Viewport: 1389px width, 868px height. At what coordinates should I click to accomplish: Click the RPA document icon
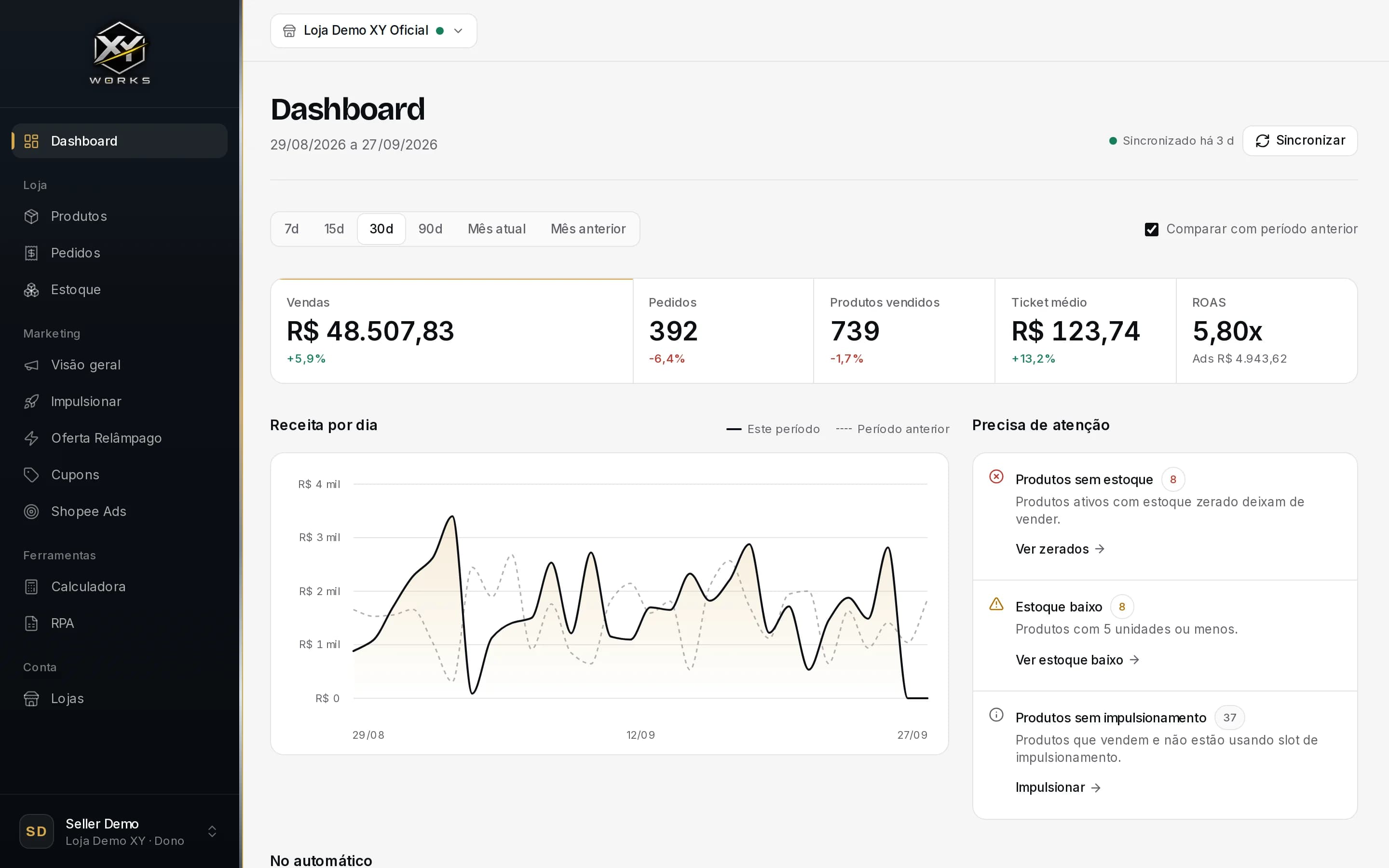click(x=31, y=624)
